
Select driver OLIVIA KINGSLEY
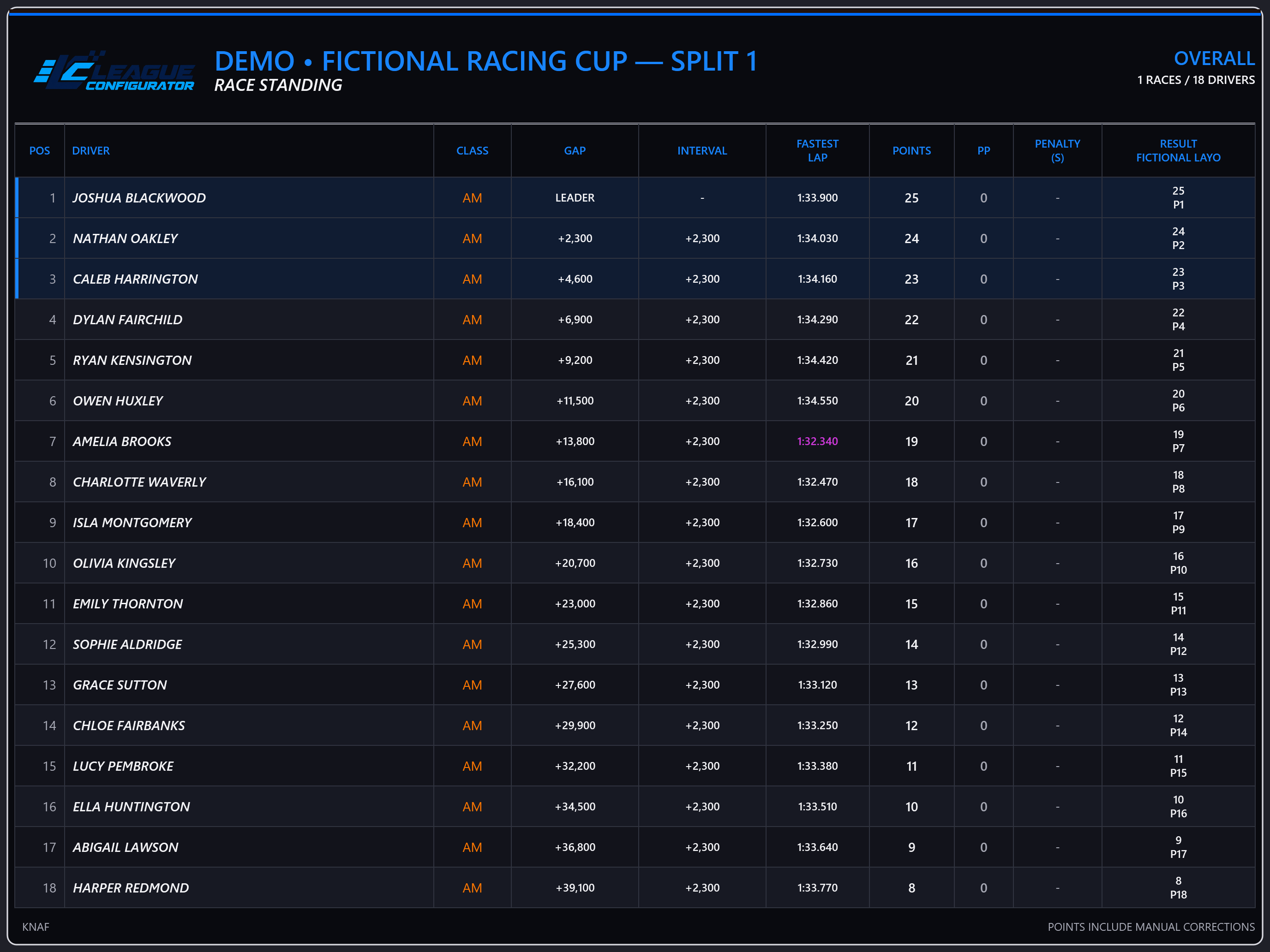point(124,563)
